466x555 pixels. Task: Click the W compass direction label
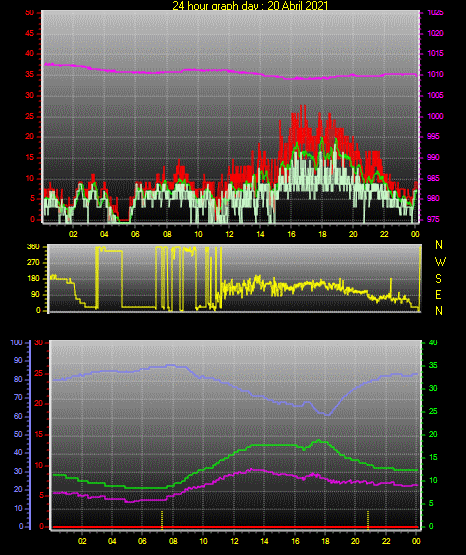(x=440, y=262)
